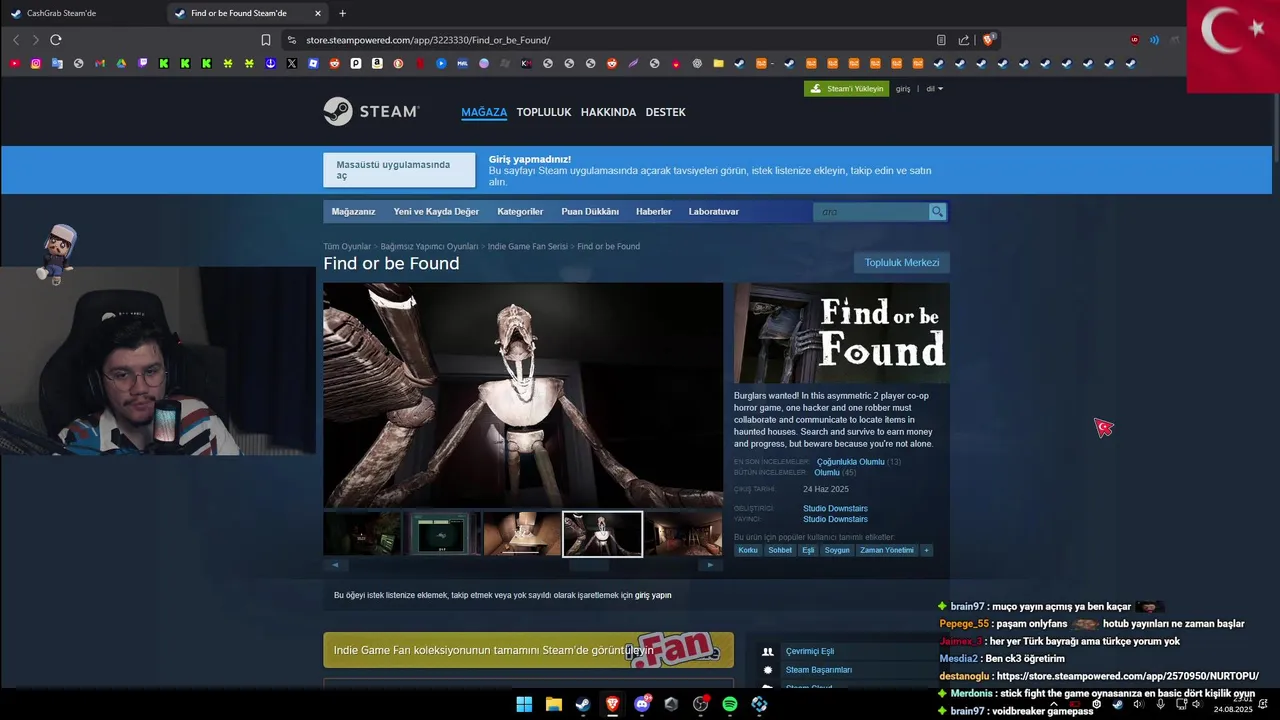The width and height of the screenshot is (1280, 720).
Task: Click the giriş yapın link below the media
Action: pos(653,595)
